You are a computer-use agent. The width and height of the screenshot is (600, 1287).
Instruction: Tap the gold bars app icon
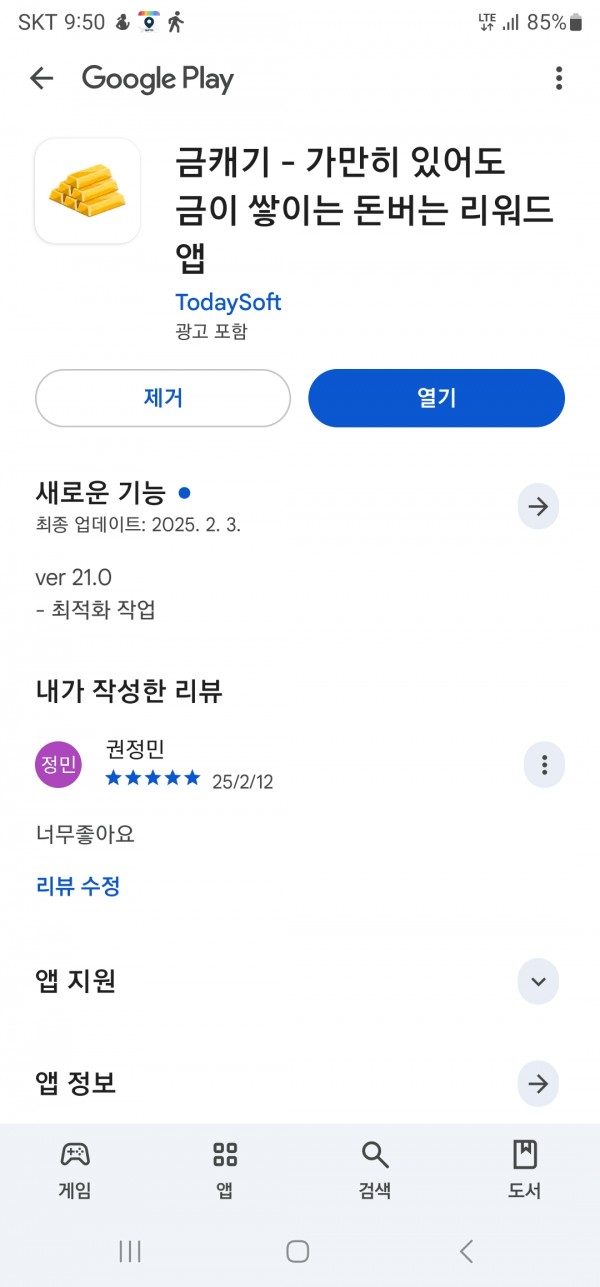87,191
